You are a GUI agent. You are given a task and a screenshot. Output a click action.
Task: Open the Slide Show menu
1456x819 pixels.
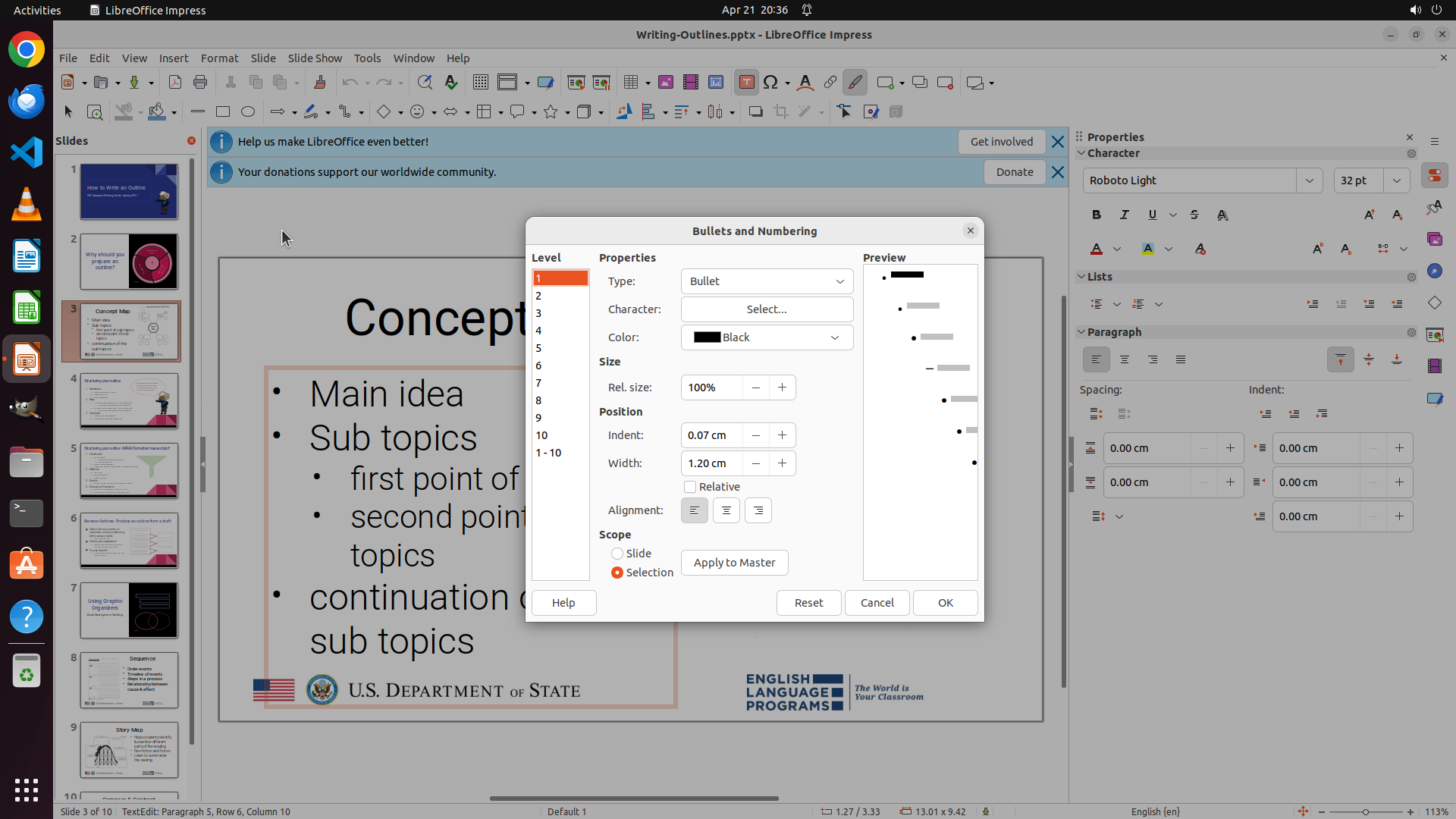pyautogui.click(x=314, y=58)
